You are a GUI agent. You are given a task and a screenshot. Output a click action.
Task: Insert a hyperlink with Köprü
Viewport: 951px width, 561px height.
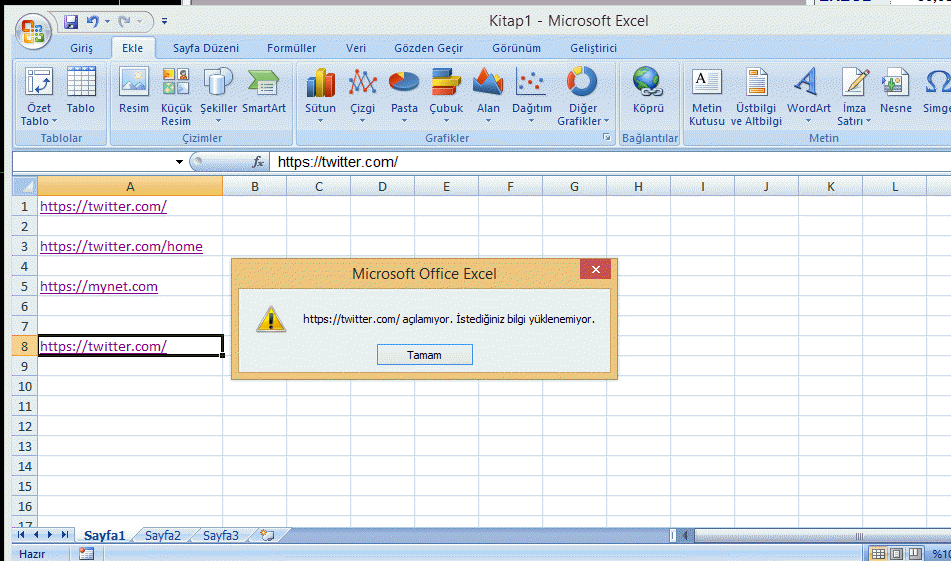click(648, 91)
